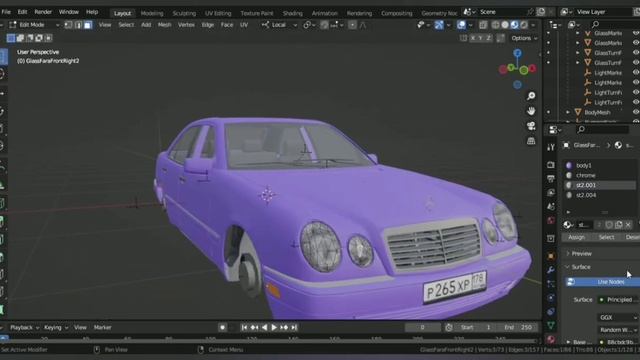Open the Output properties tab
This screenshot has width=640, height=360.
pos(551,179)
